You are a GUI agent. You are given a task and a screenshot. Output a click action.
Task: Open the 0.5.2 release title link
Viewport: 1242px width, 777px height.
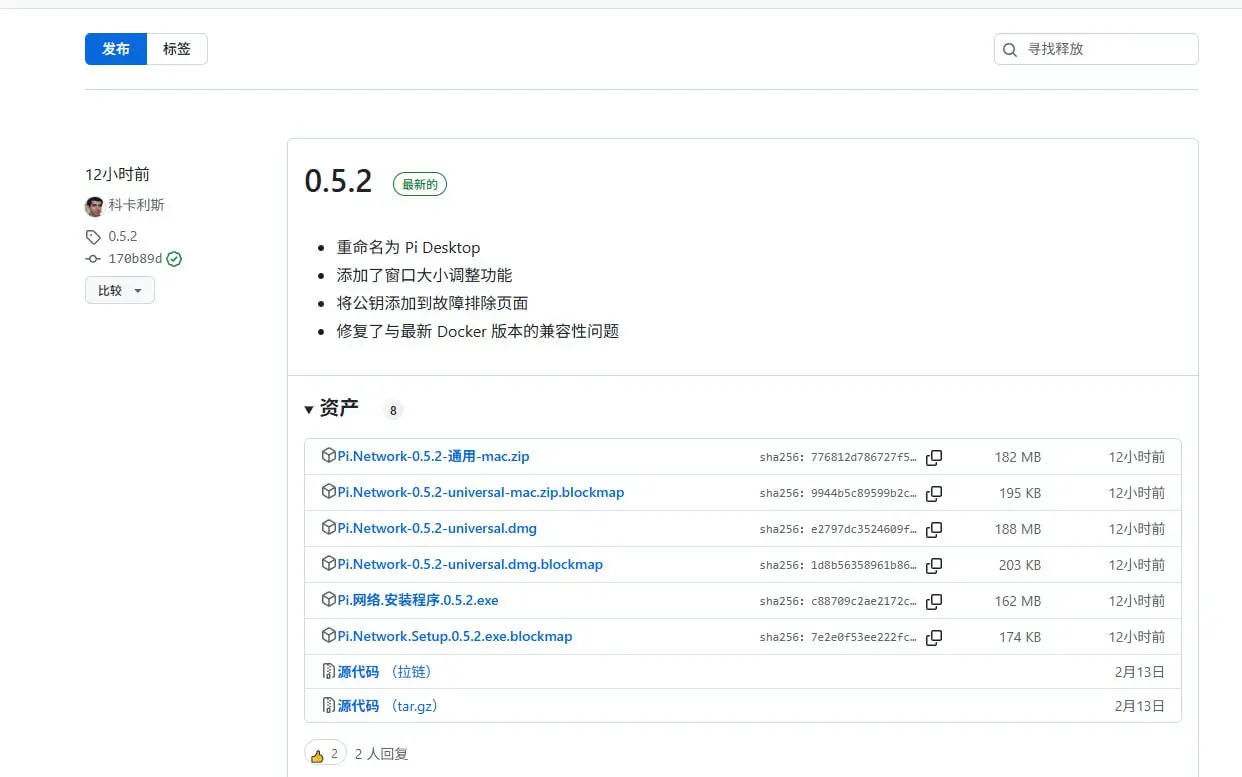[x=338, y=181]
